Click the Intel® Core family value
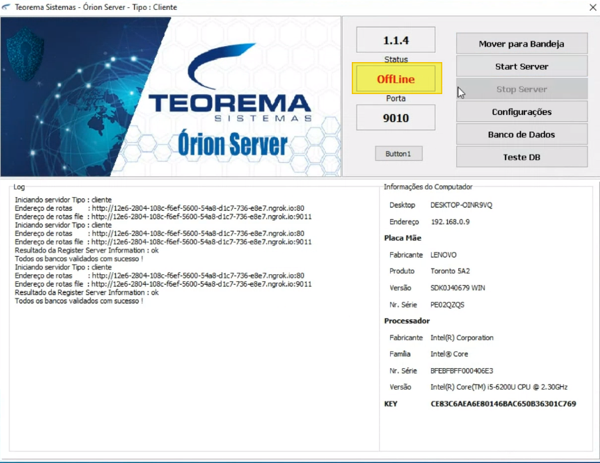Image resolution: width=600 pixels, height=463 pixels. [x=449, y=354]
